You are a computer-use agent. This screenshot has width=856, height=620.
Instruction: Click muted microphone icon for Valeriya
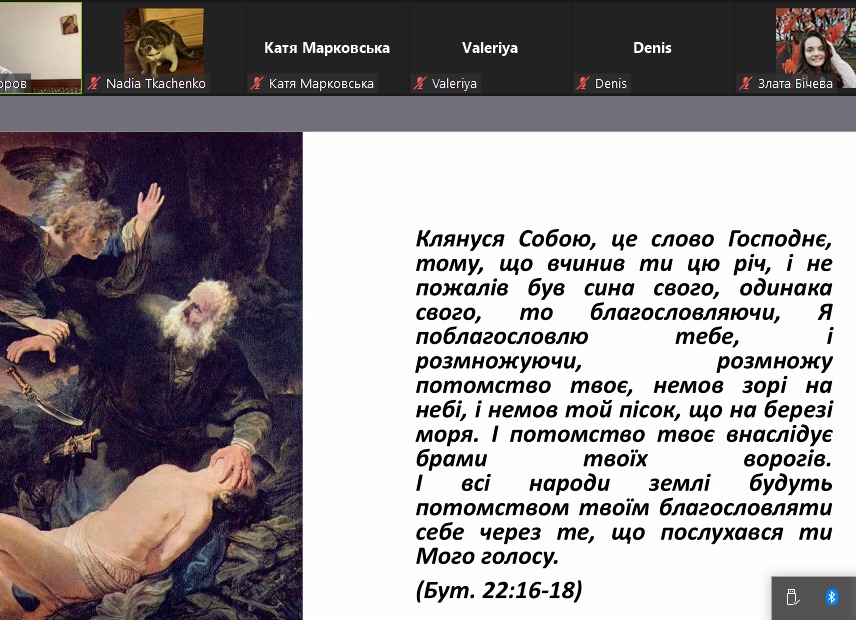[420, 84]
